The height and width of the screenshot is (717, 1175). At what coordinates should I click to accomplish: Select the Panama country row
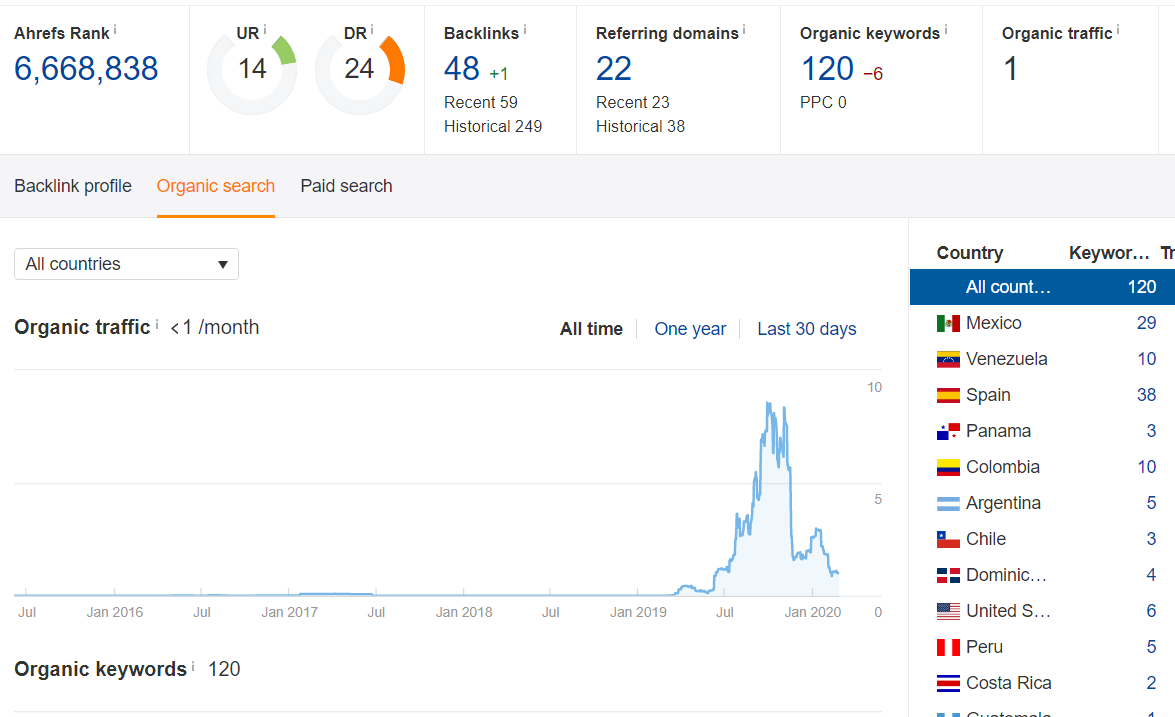pyautogui.click(x=1042, y=431)
